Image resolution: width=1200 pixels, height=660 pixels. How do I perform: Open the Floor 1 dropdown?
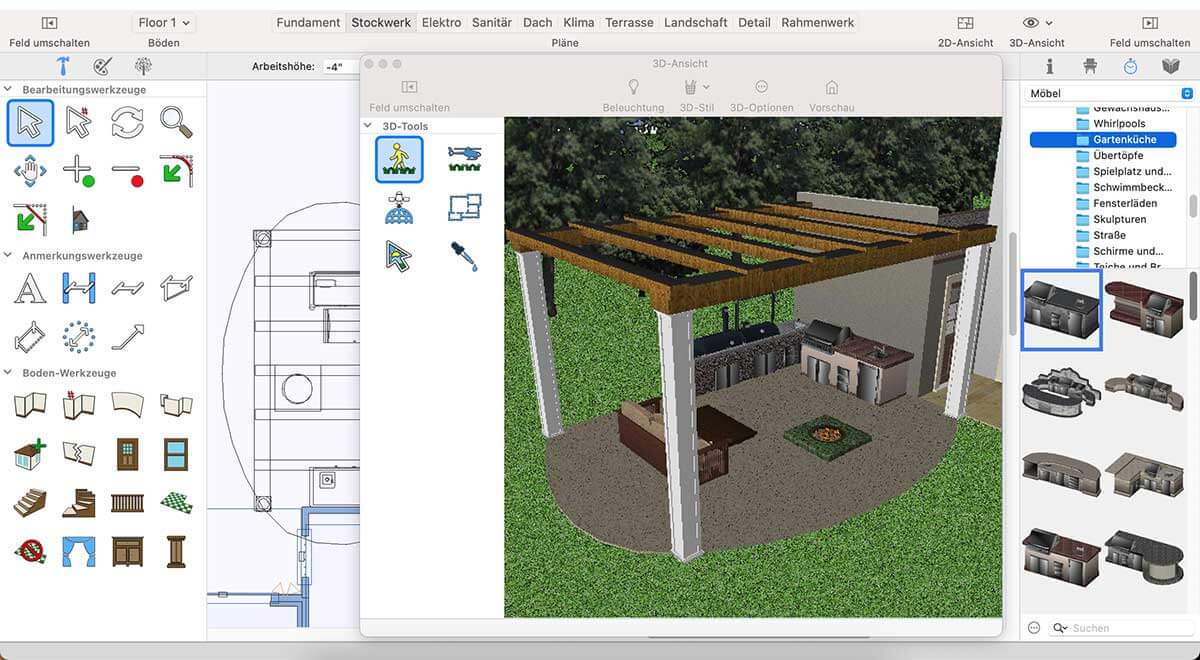click(x=164, y=22)
